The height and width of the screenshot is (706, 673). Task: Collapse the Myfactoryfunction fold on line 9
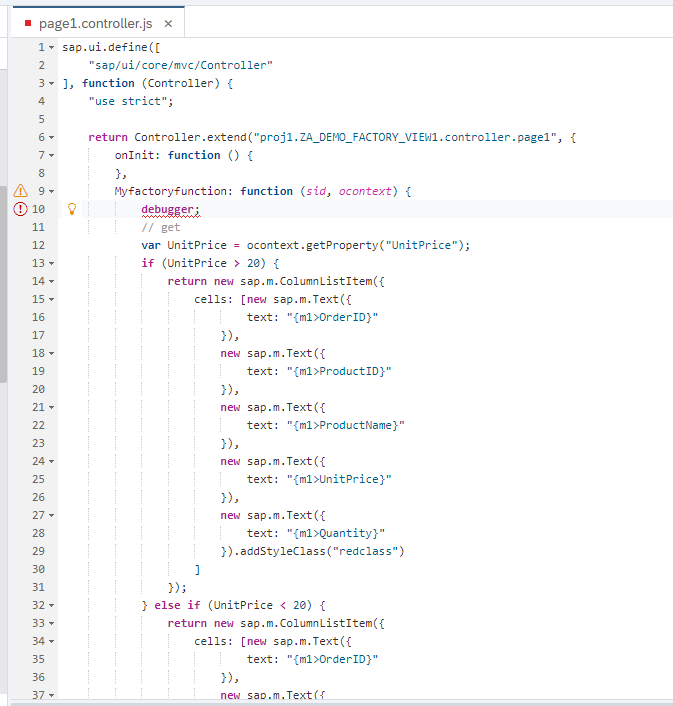click(51, 191)
